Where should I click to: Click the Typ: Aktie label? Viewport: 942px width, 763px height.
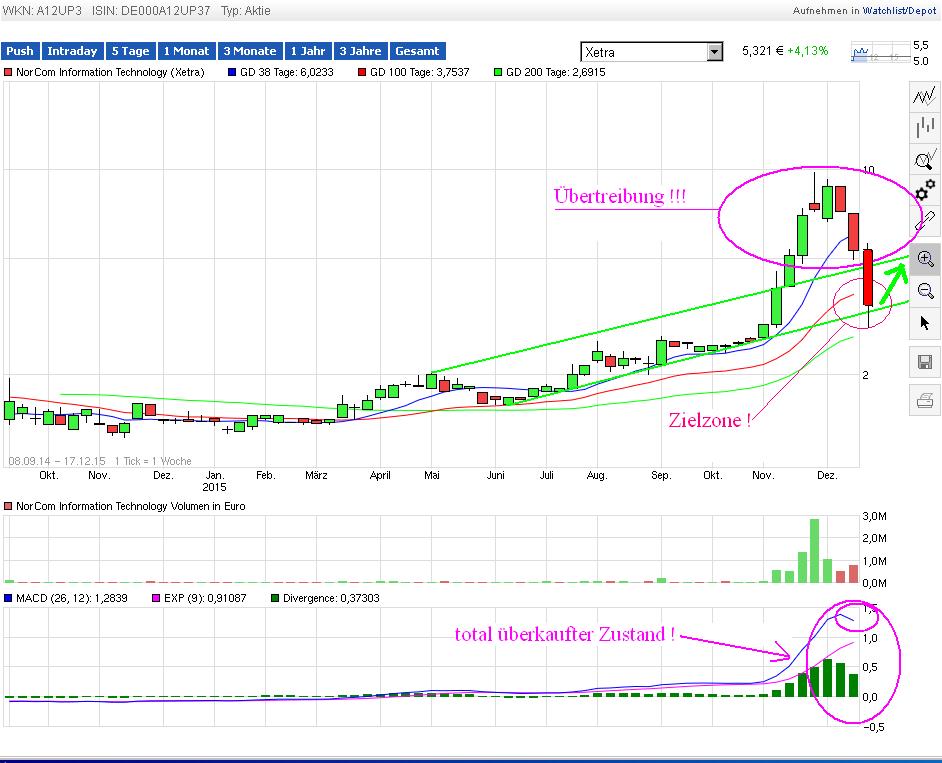tap(246, 11)
